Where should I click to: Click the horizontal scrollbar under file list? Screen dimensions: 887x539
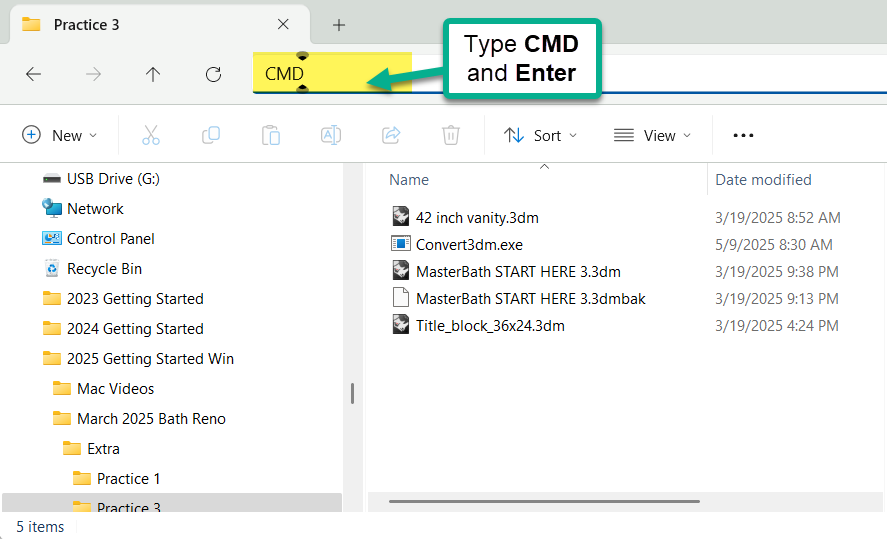[544, 501]
